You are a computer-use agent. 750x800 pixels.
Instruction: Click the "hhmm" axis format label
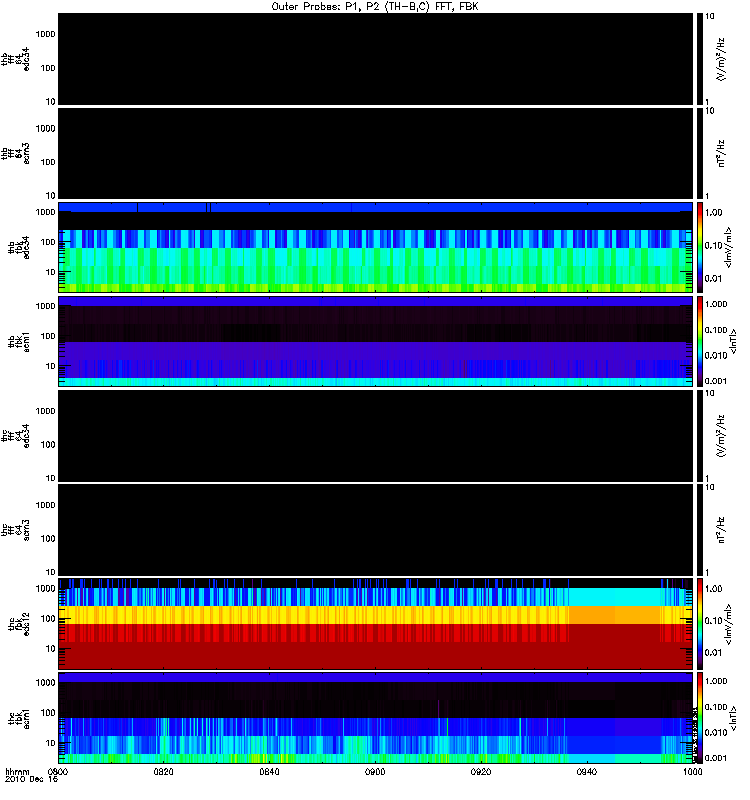(17, 772)
